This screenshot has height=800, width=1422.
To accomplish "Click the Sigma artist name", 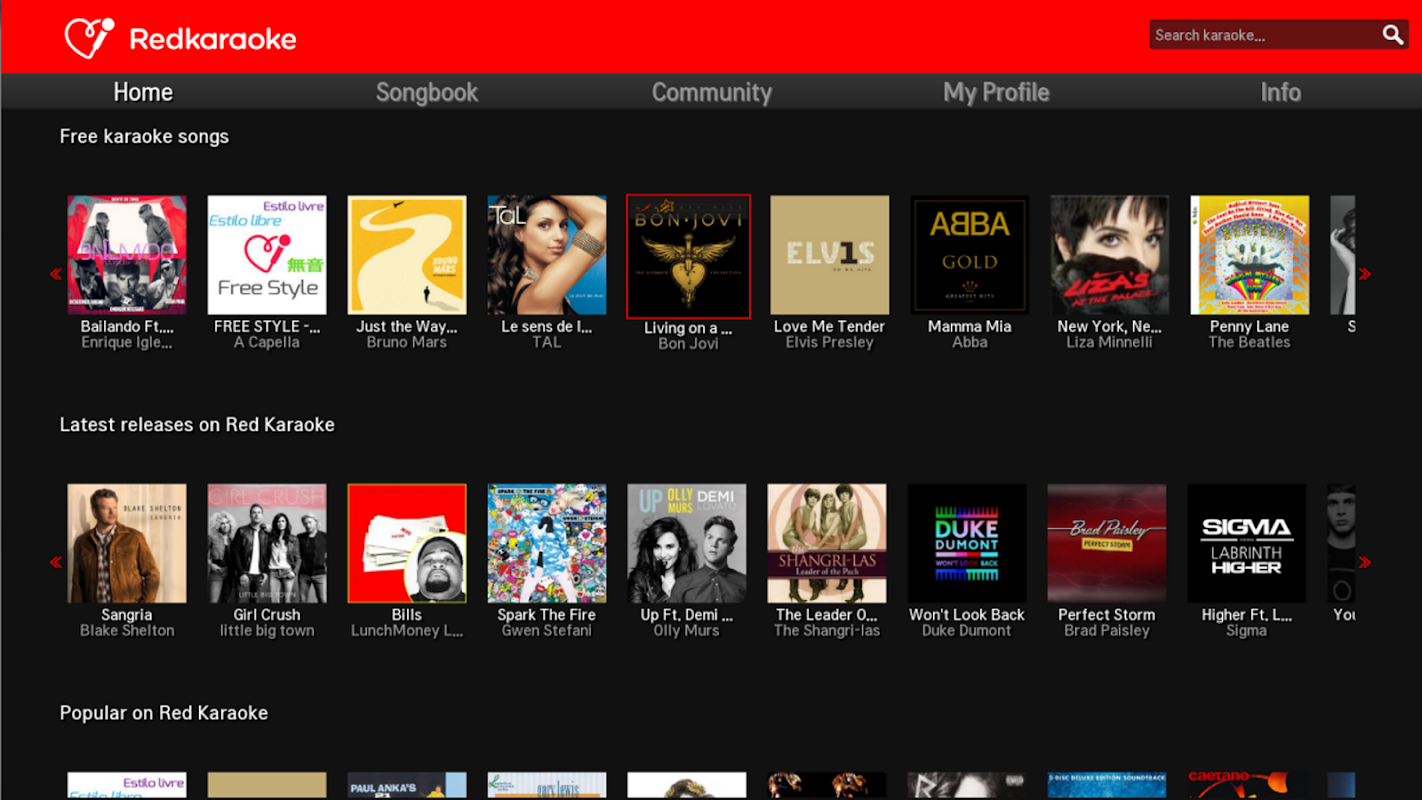I will [1247, 631].
